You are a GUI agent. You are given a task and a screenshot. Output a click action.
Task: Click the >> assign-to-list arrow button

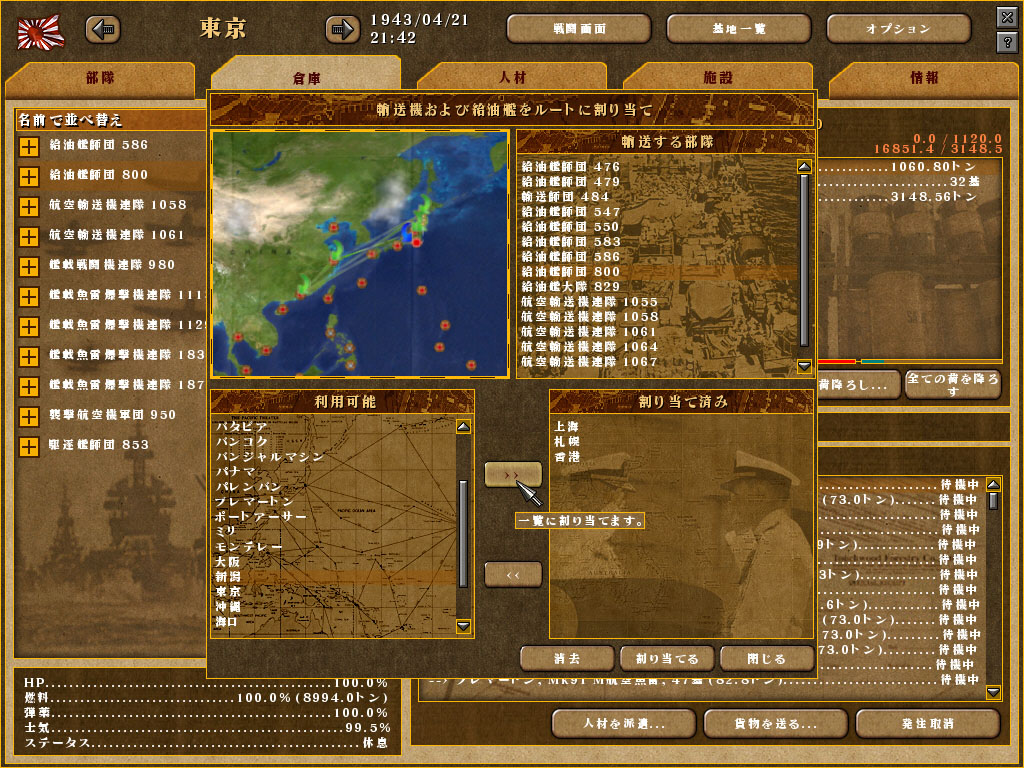(x=513, y=474)
